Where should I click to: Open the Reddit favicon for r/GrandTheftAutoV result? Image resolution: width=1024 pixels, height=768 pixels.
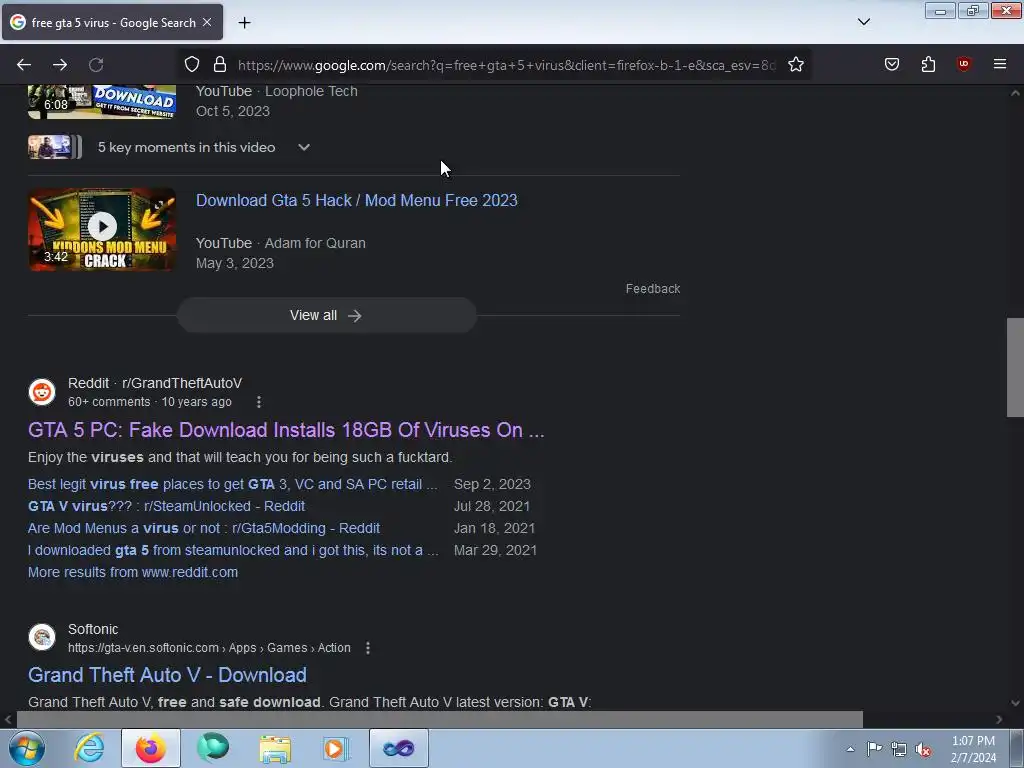click(x=42, y=392)
